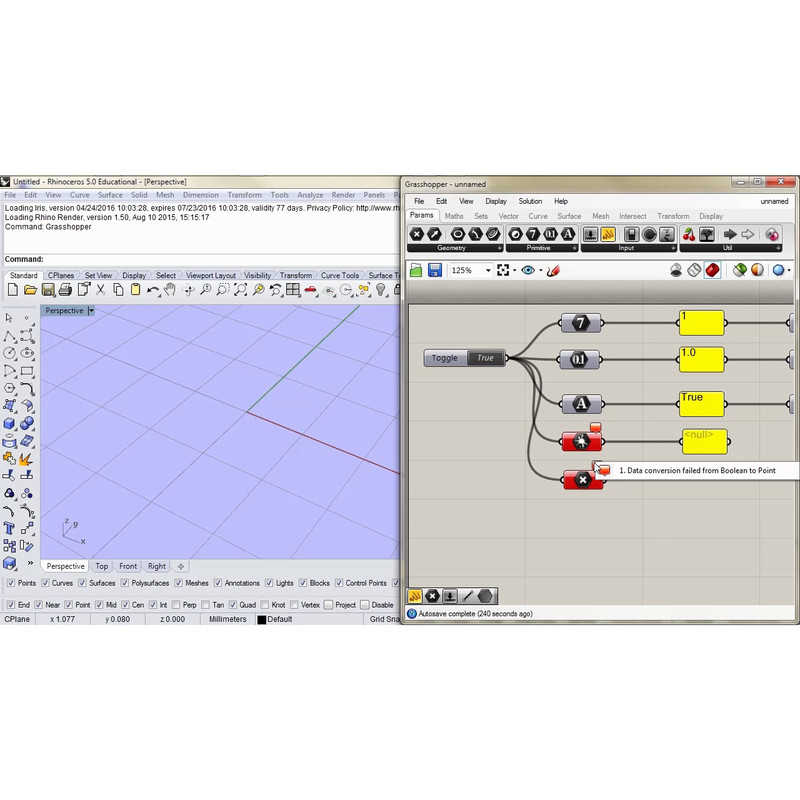Select the red shaded preview icon
This screenshot has width=800, height=800.
(x=712, y=270)
